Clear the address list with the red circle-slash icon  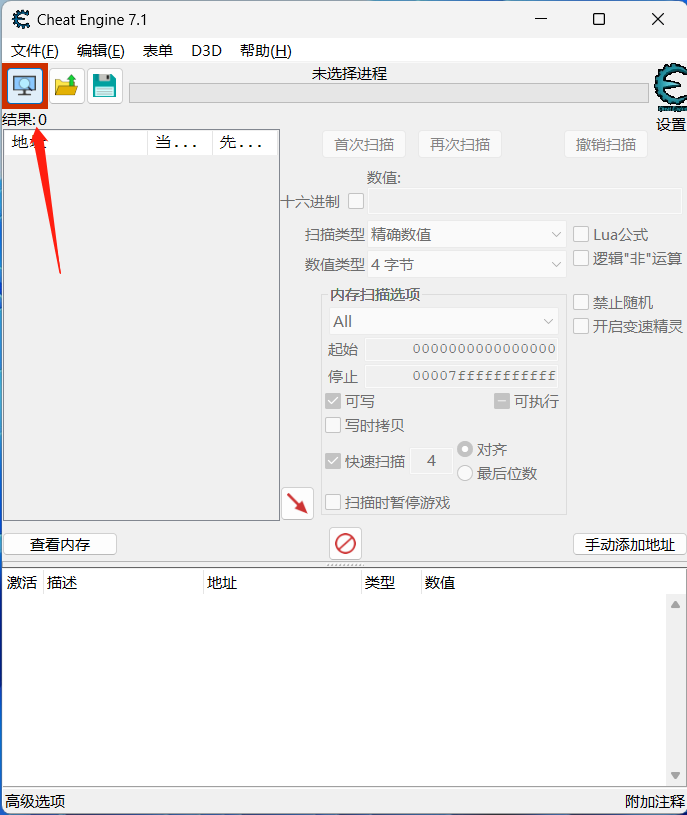(346, 544)
